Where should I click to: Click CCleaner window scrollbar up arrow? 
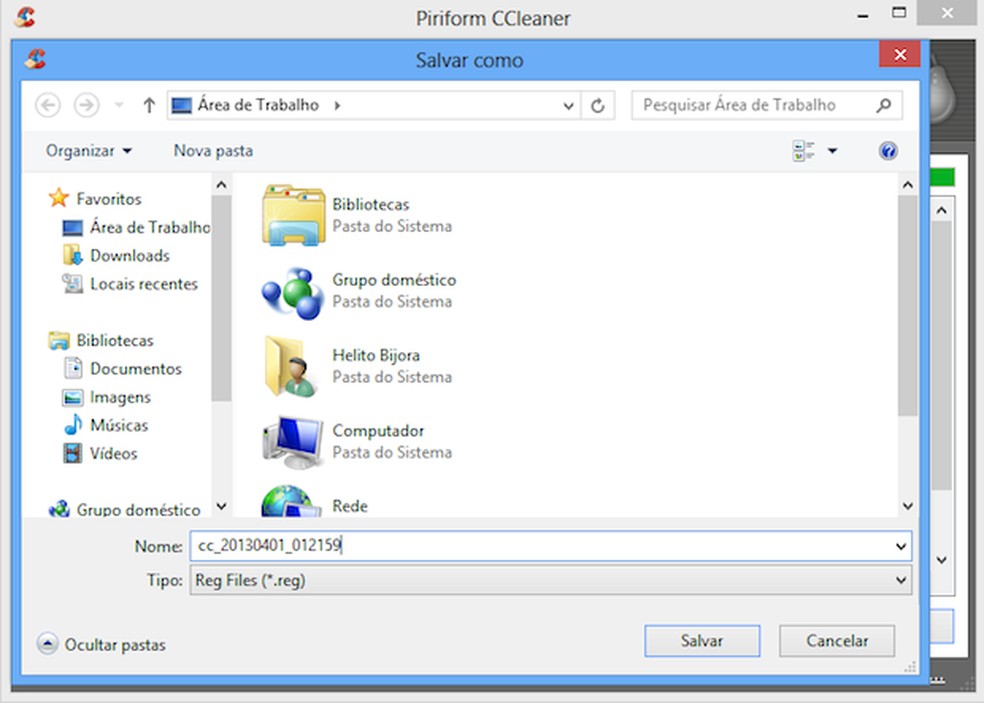click(941, 211)
